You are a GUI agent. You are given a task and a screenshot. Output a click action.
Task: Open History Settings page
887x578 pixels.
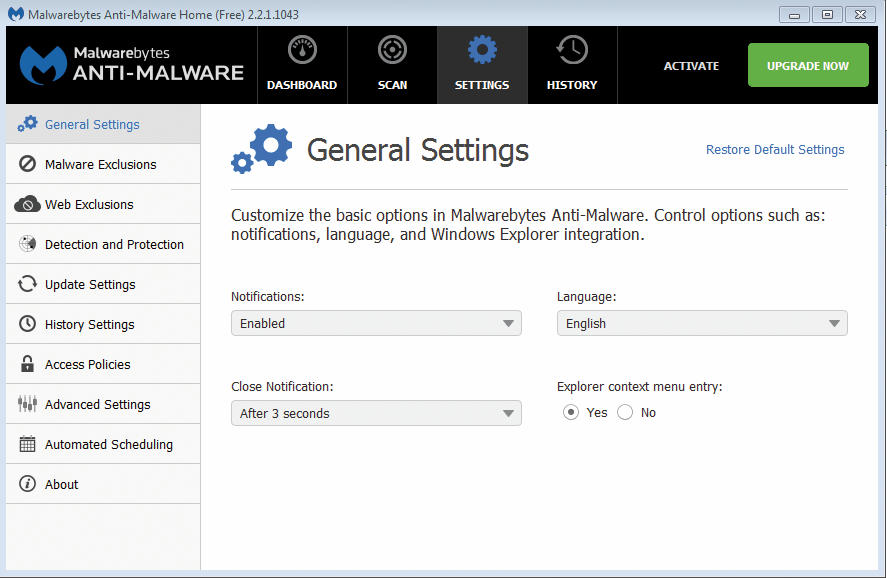[x=103, y=324]
